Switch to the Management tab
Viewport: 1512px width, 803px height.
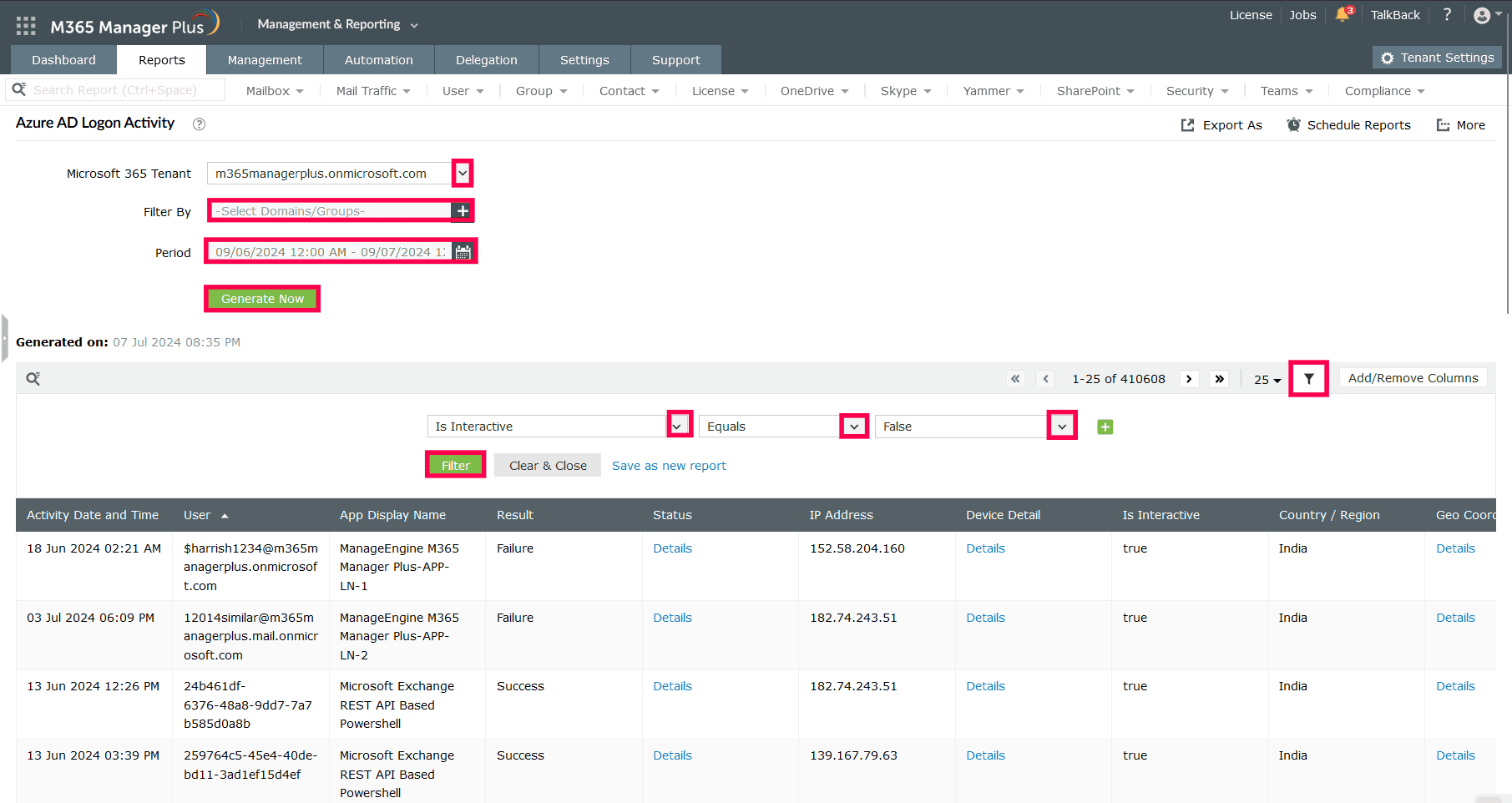click(x=265, y=59)
